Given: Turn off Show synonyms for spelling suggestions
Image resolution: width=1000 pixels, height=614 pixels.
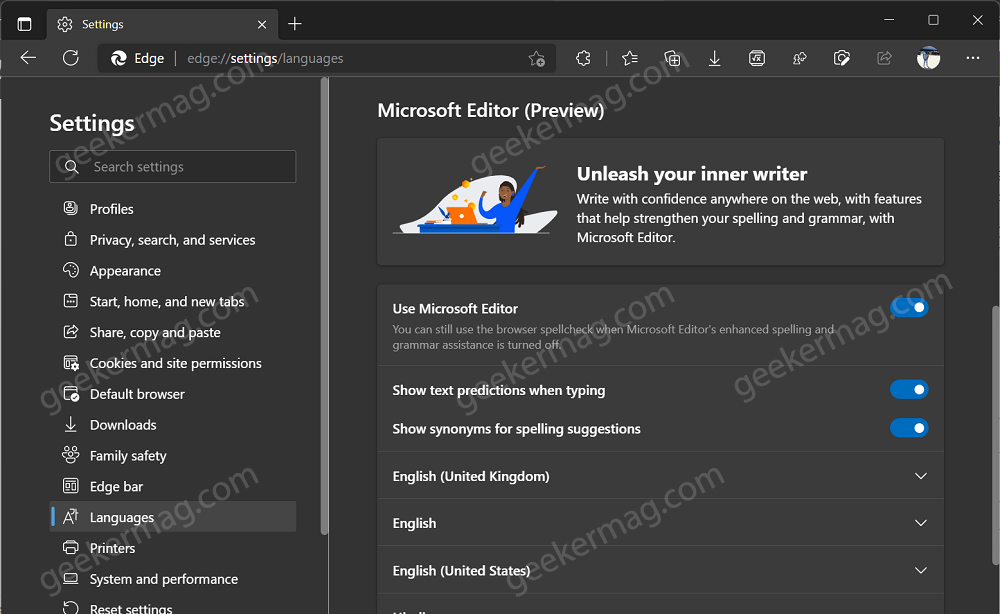Looking at the screenshot, I should pos(909,428).
